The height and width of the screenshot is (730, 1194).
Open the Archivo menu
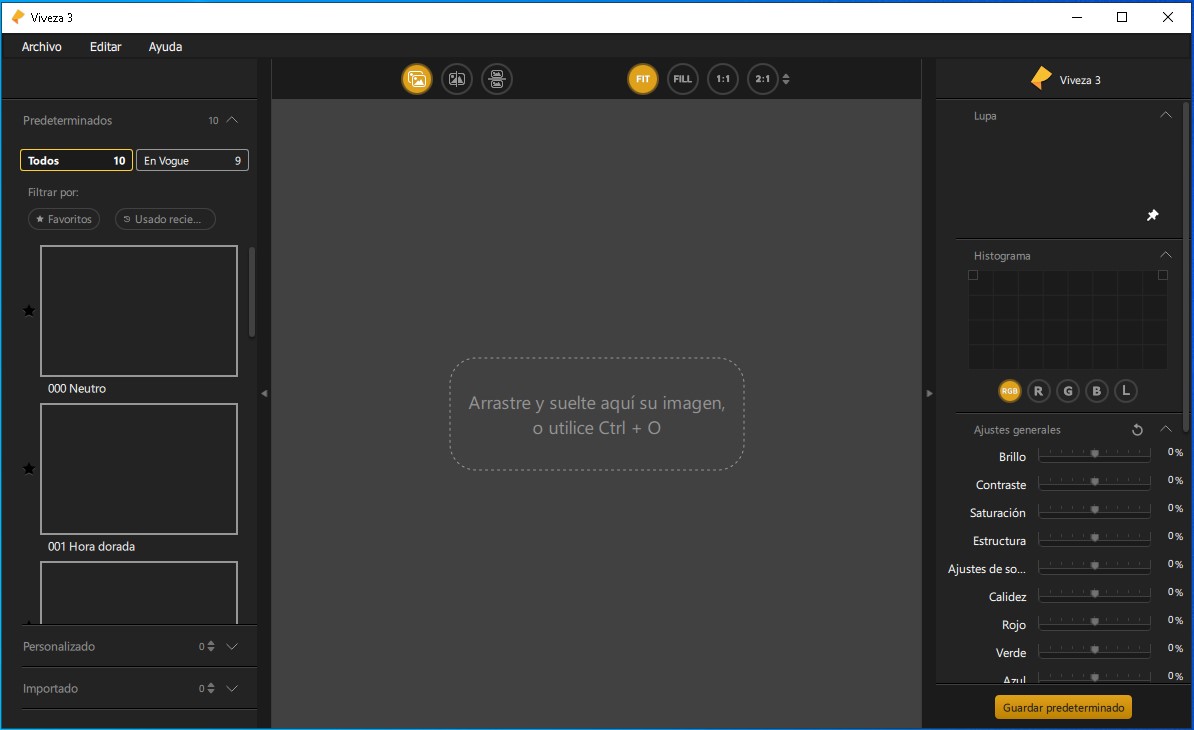pyautogui.click(x=42, y=46)
